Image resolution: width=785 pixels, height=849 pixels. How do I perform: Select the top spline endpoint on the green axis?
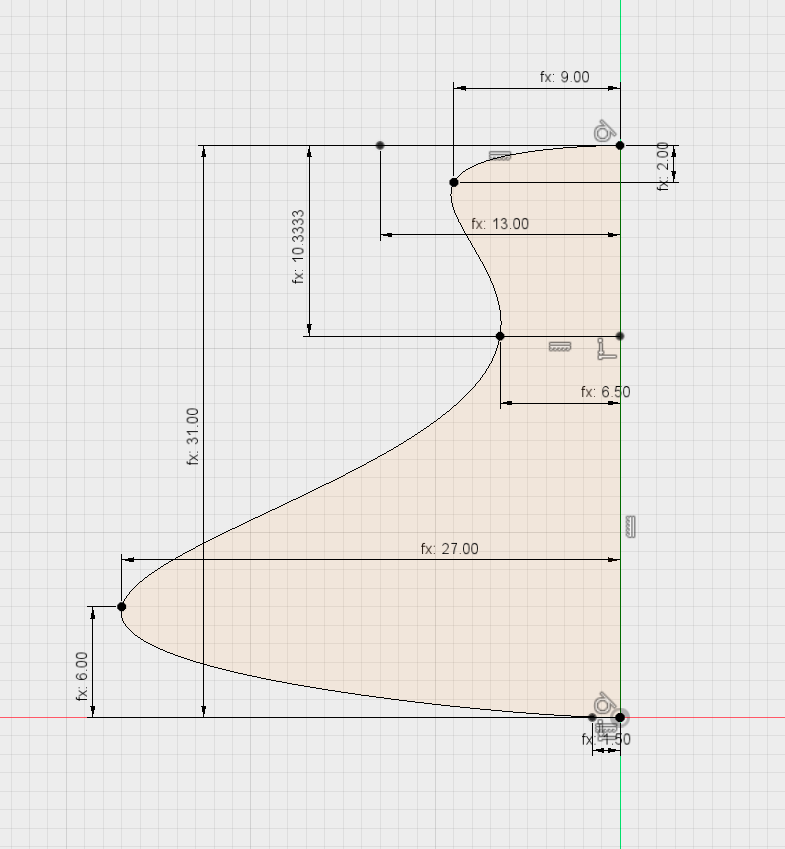(x=620, y=145)
